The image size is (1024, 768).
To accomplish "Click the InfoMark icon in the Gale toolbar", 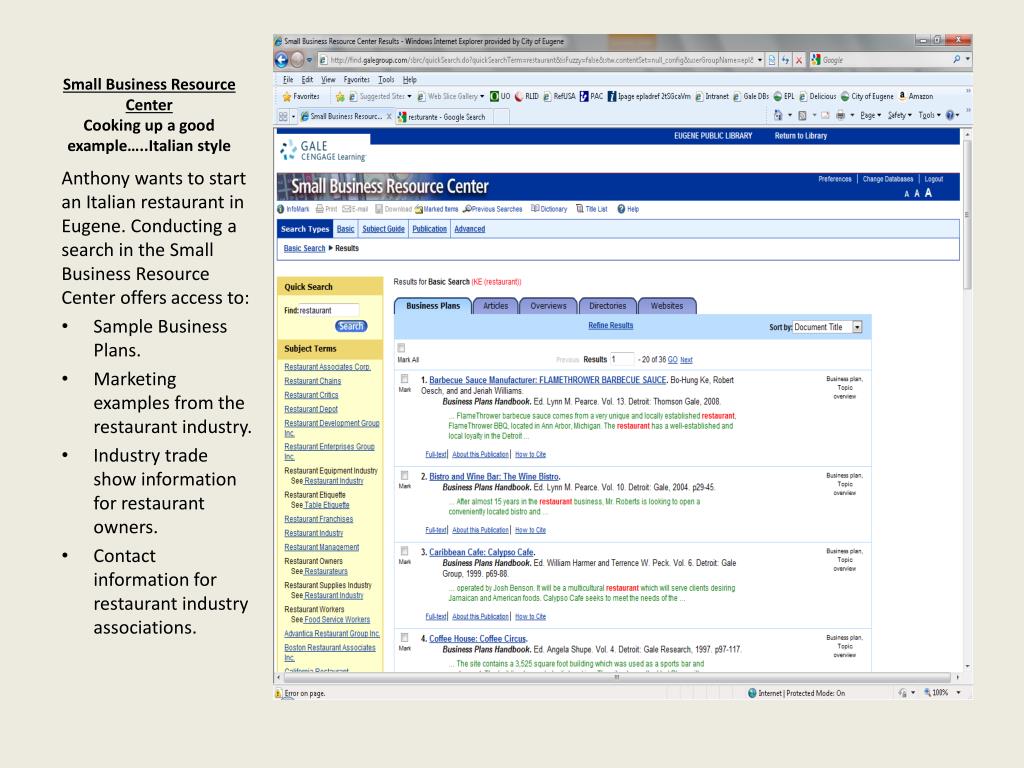I will 281,210.
